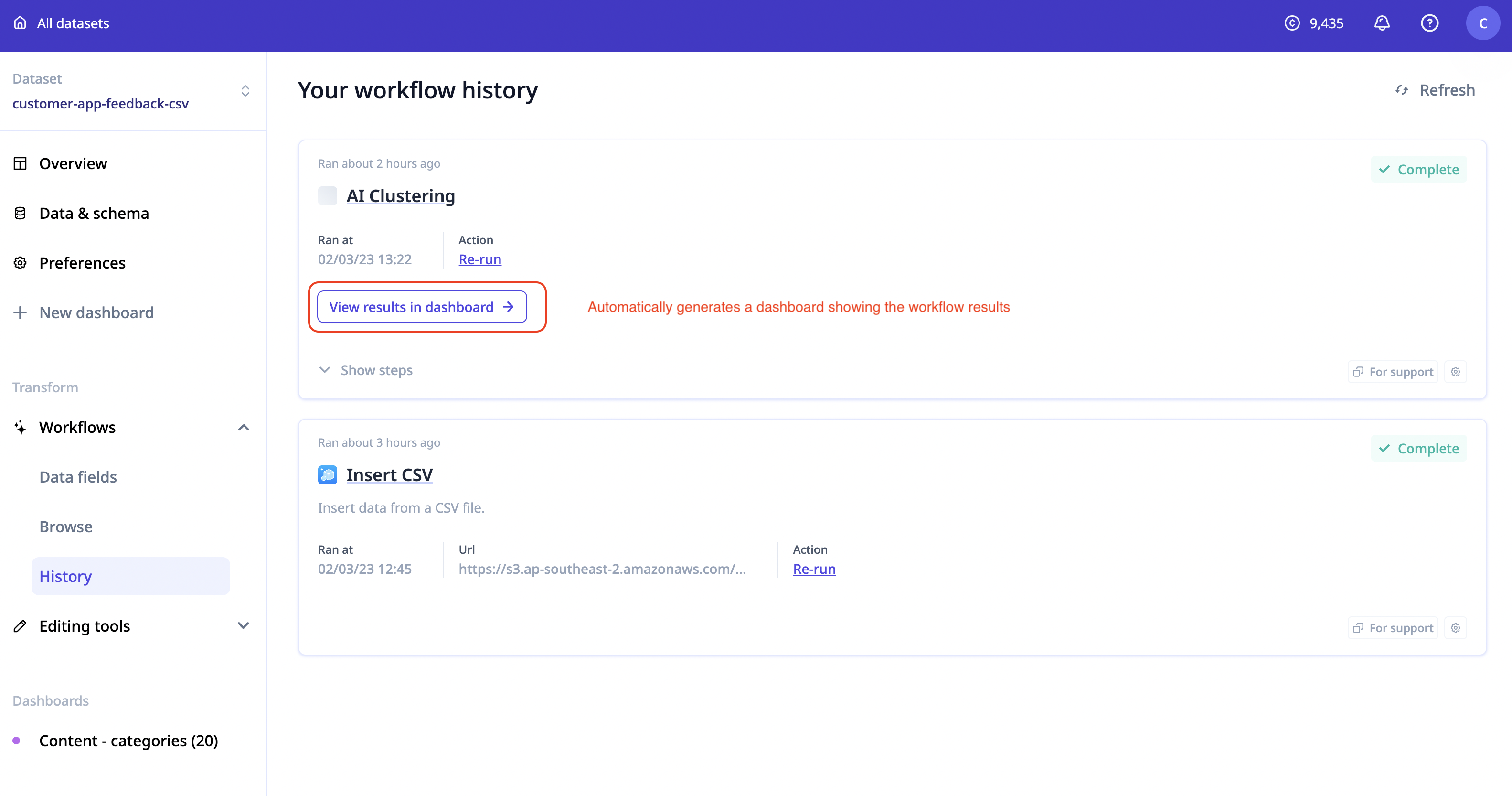Click the plus icon for New dashboard

pyautogui.click(x=20, y=312)
